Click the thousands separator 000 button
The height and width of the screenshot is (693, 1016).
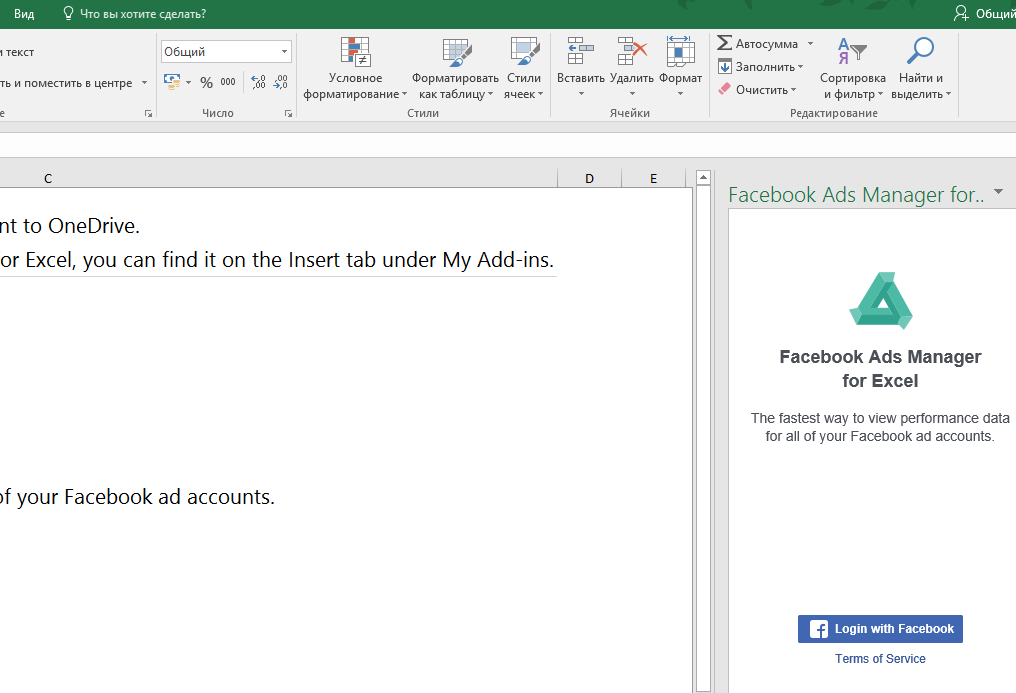(x=227, y=82)
